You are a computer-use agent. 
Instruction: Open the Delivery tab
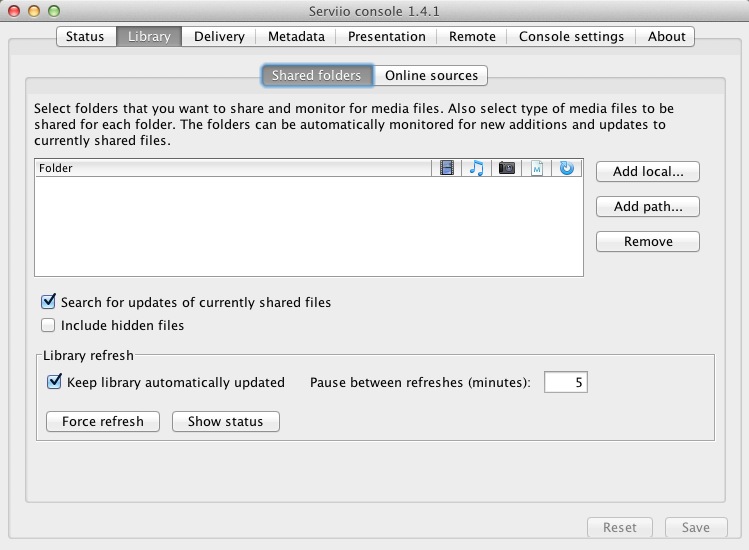[219, 36]
